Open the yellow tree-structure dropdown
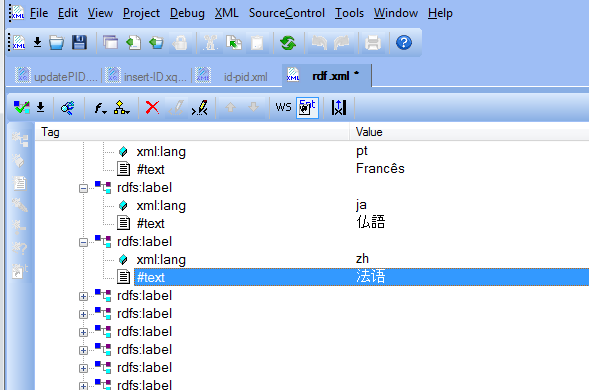The height and width of the screenshot is (390, 589). [122, 108]
